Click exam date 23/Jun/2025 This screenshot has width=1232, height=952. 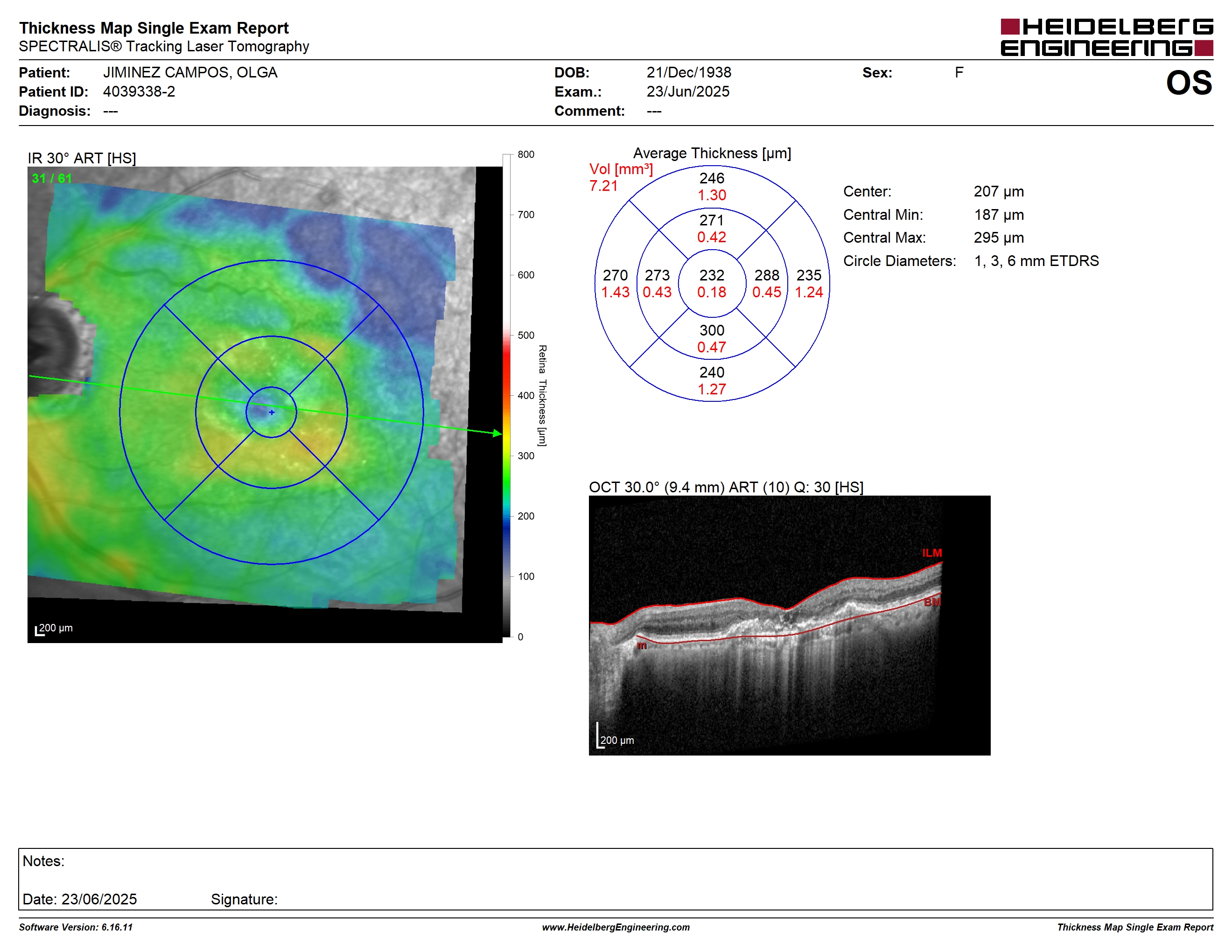(x=688, y=91)
